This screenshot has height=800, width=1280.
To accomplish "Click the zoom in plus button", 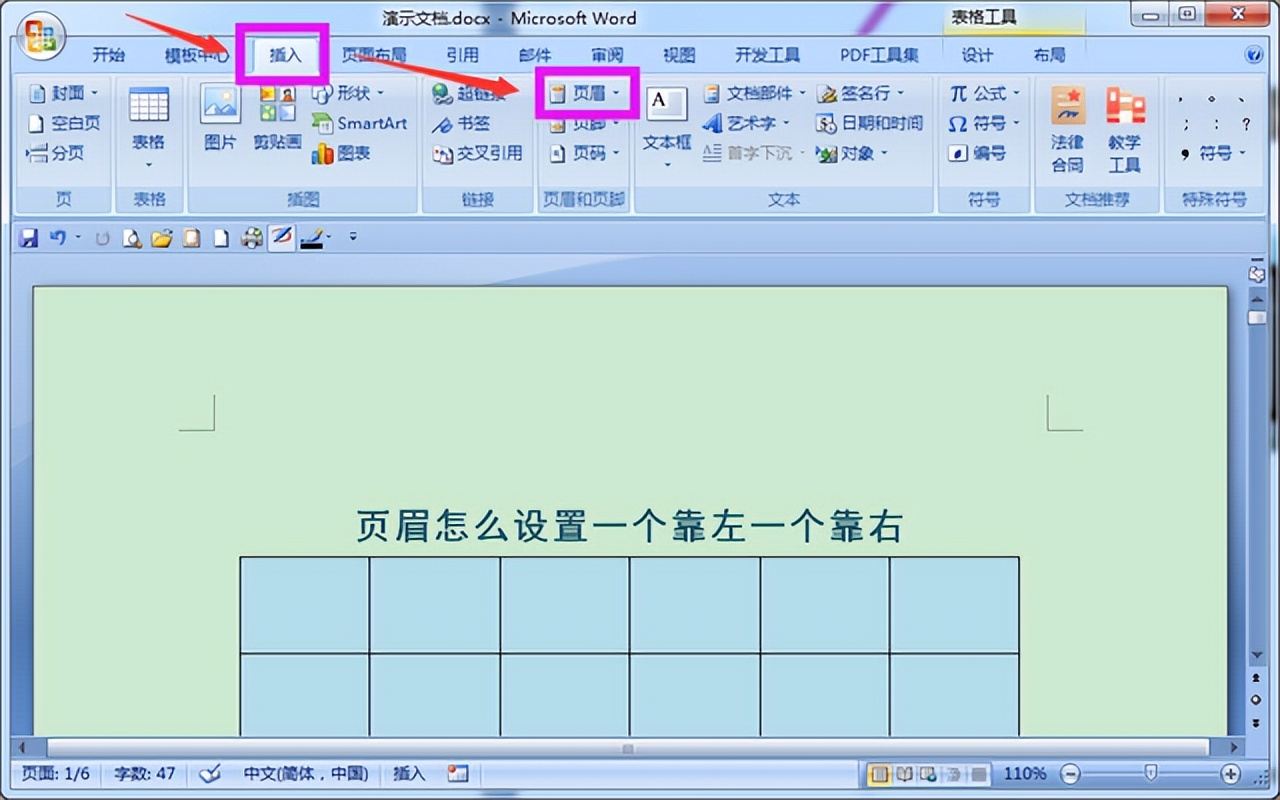I will click(x=1230, y=774).
